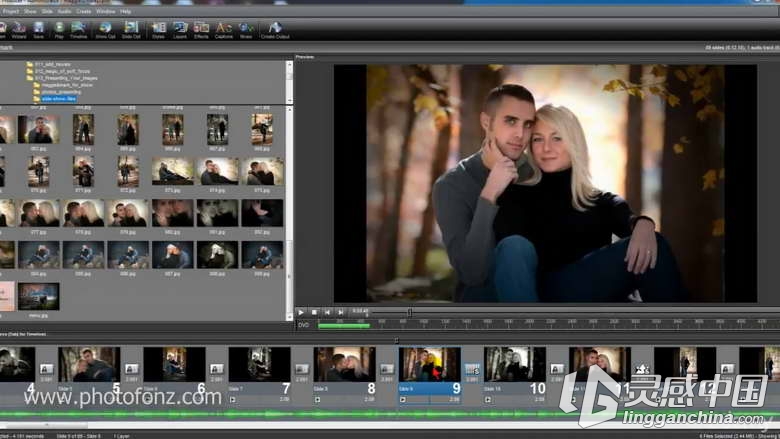Image resolution: width=780 pixels, height=439 pixels.
Task: Open the Help menu
Action: point(125,11)
